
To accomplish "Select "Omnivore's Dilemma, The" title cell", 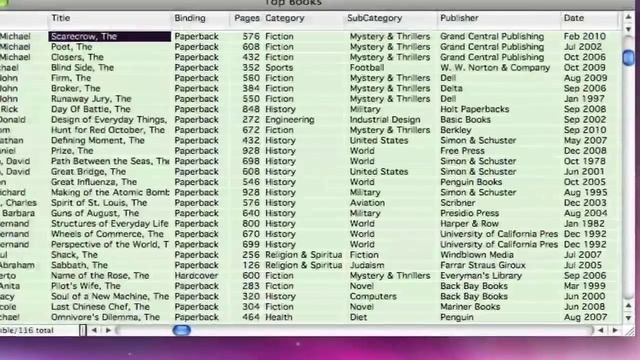I will (x=109, y=318).
